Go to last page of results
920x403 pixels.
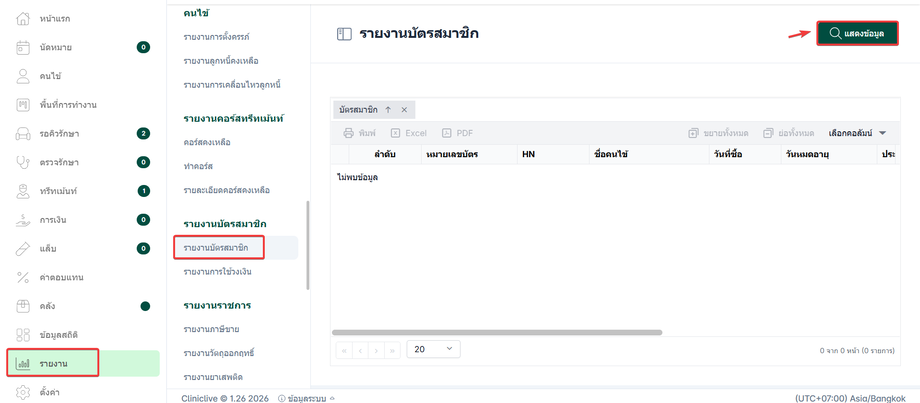[x=392, y=350]
